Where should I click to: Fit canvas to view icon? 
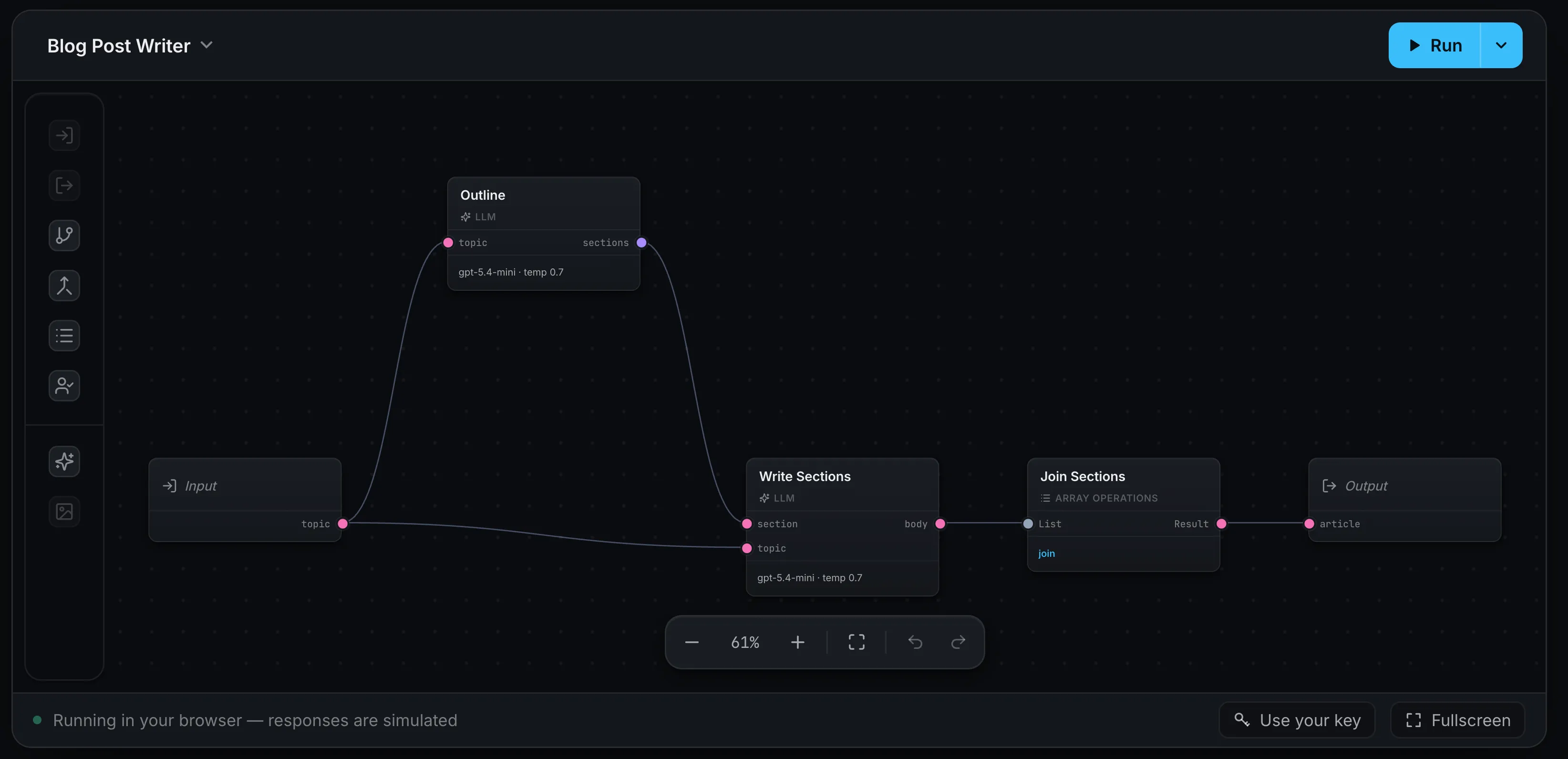pyautogui.click(x=856, y=642)
